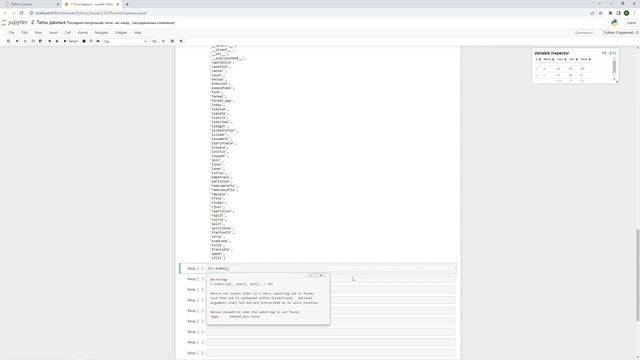The image size is (640, 360).
Task: Click the Python 3 (ipykernel) kernel name
Action: [x=619, y=33]
